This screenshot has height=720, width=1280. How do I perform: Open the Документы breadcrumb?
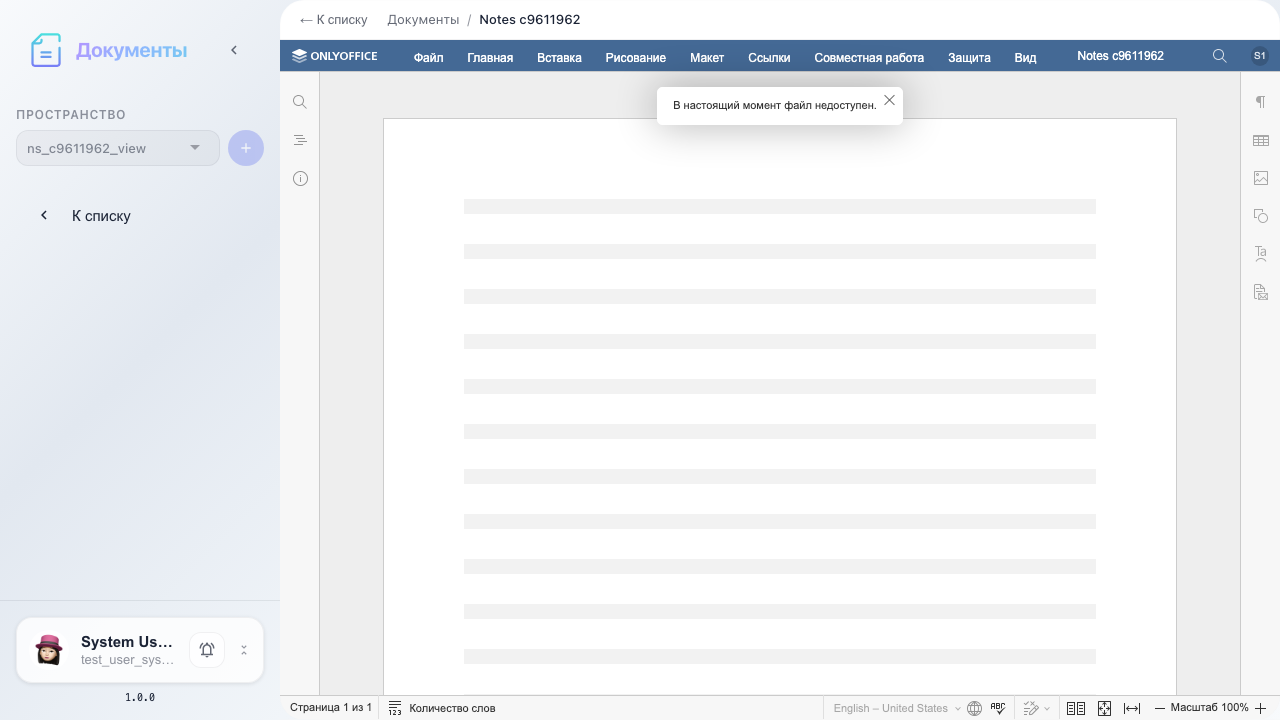pos(423,20)
